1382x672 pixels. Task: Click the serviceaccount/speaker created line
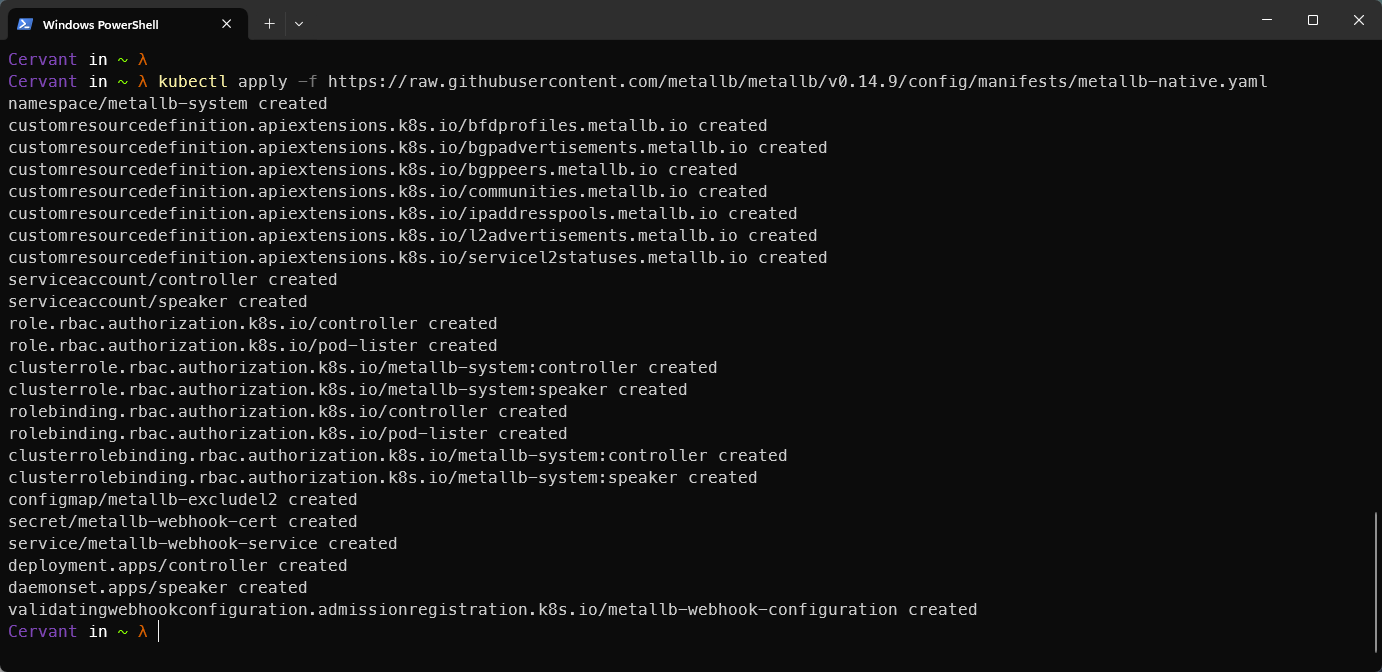(157, 302)
